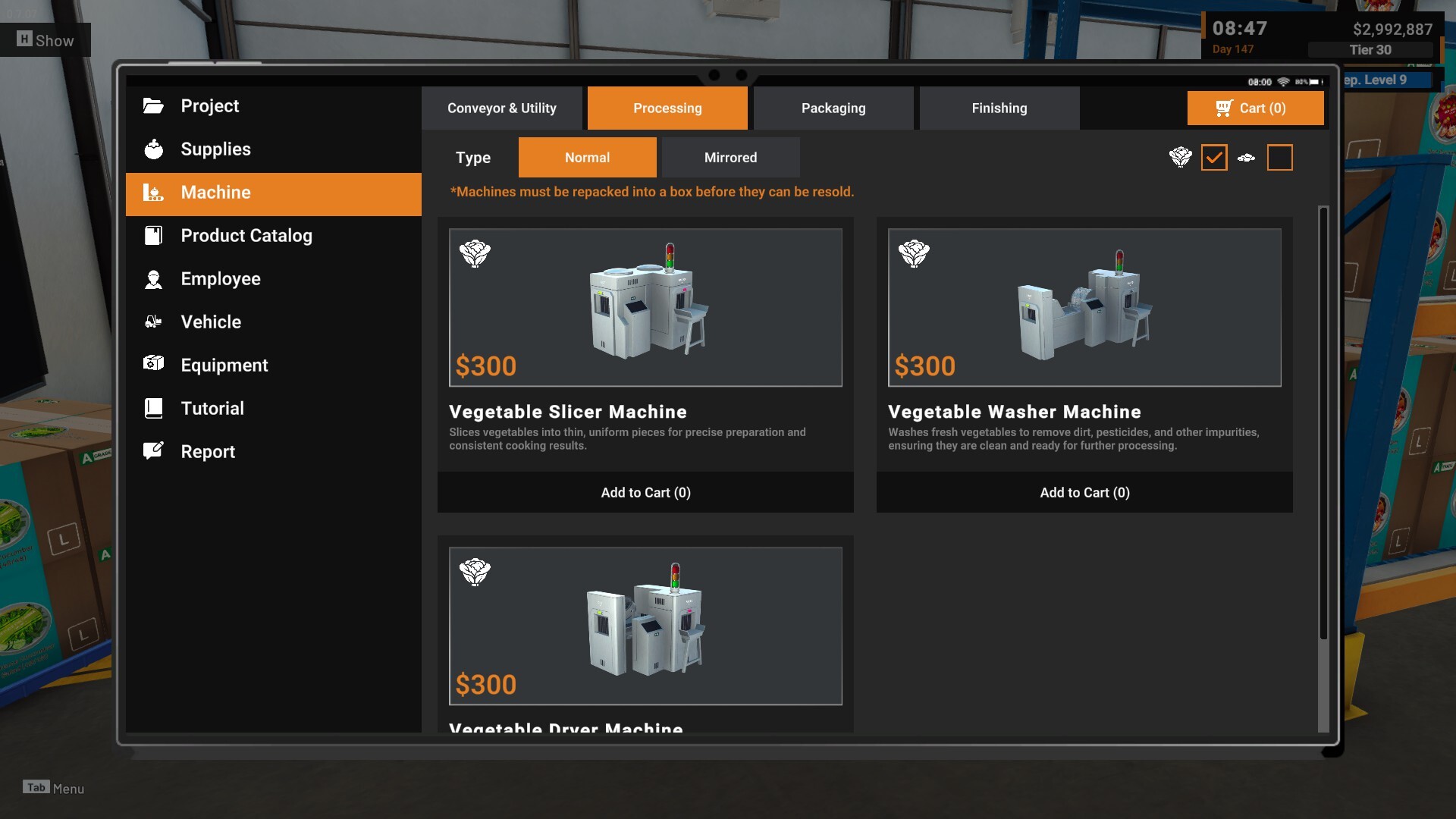This screenshot has height=819, width=1456.
Task: Enable the unchecked second filter checkbox
Action: 1279,158
